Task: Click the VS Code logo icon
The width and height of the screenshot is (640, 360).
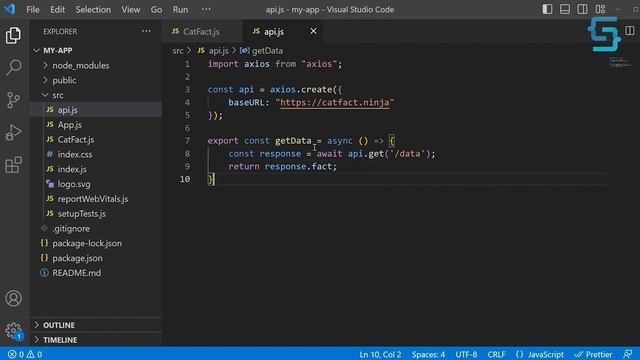Action: point(9,9)
